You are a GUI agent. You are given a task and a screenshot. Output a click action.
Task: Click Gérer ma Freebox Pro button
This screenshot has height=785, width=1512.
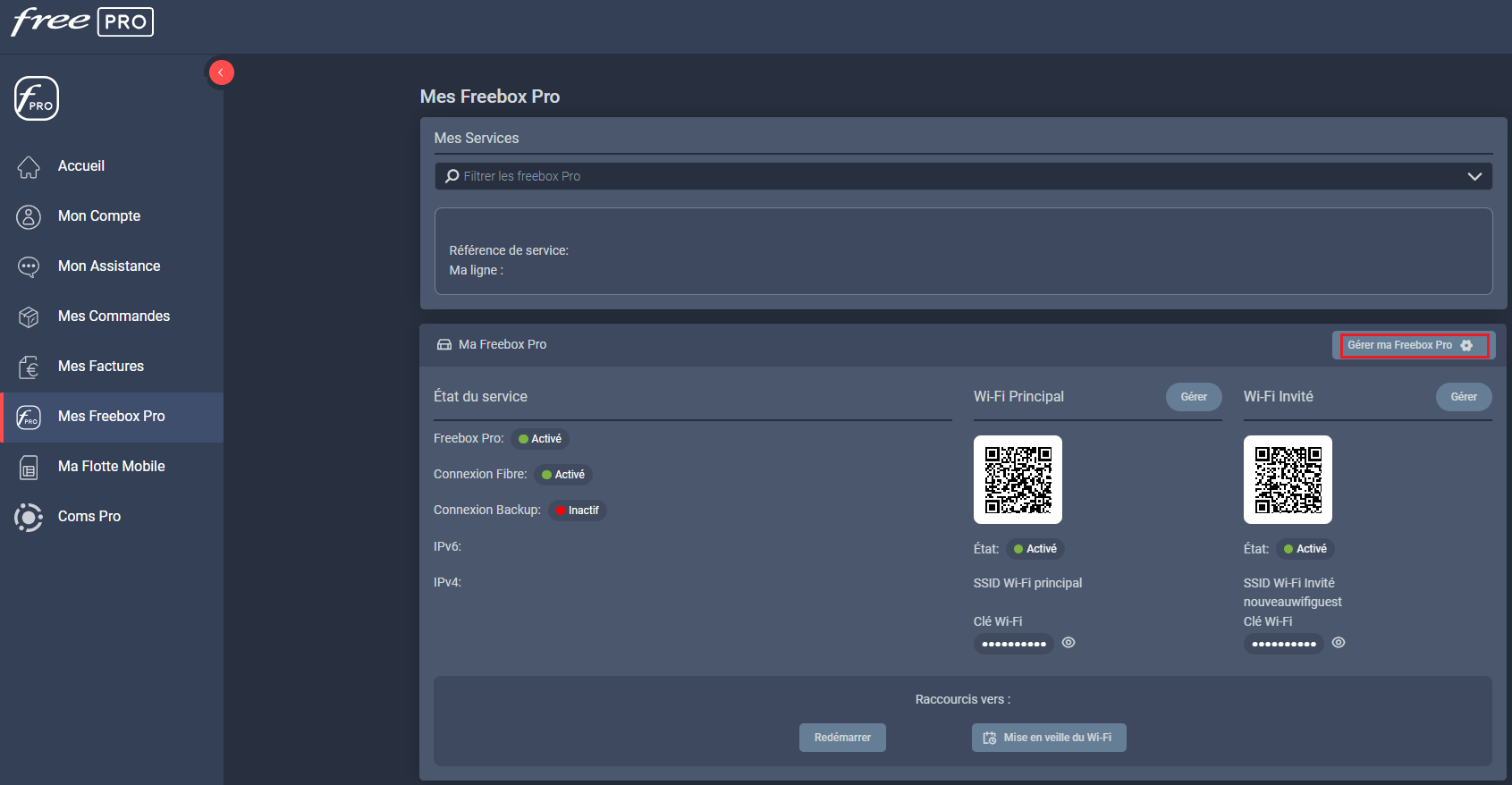[1413, 345]
